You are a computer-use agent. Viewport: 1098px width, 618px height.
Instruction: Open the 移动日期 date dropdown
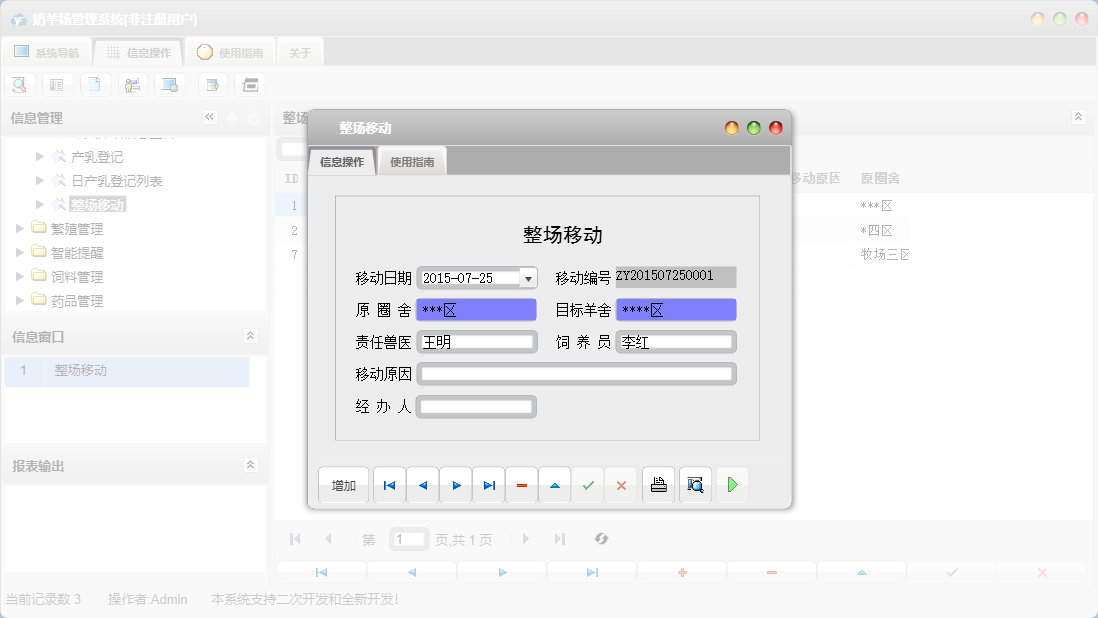[x=527, y=277]
